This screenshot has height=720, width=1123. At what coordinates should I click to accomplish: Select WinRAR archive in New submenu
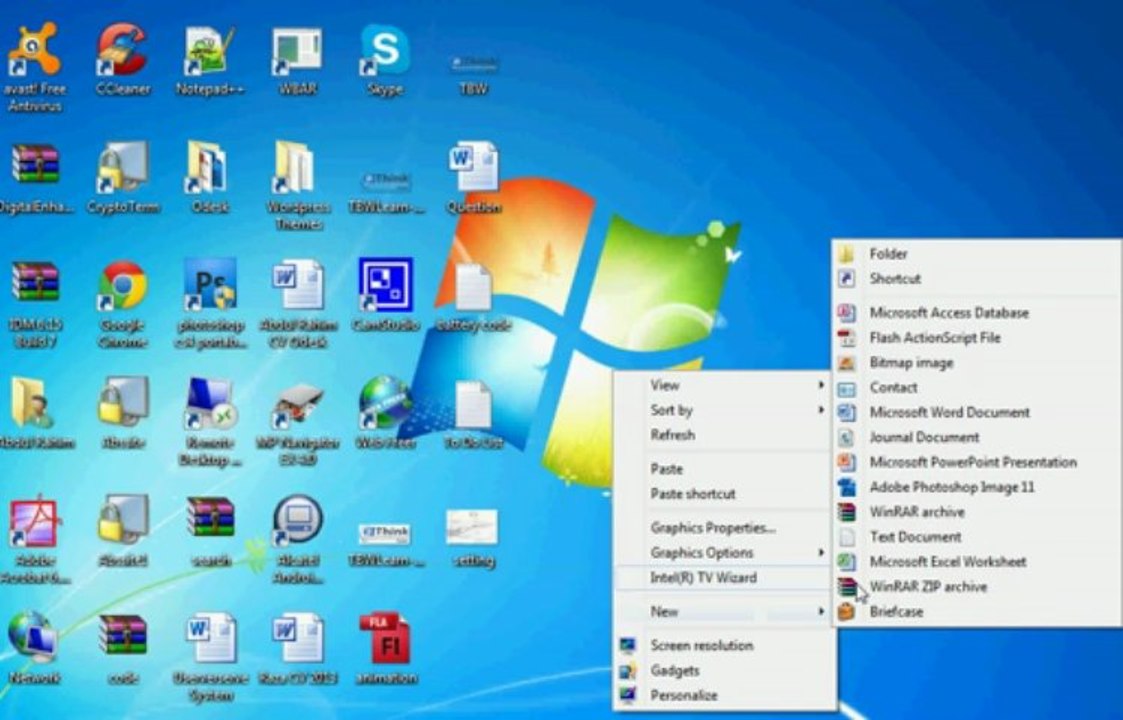(x=977, y=512)
